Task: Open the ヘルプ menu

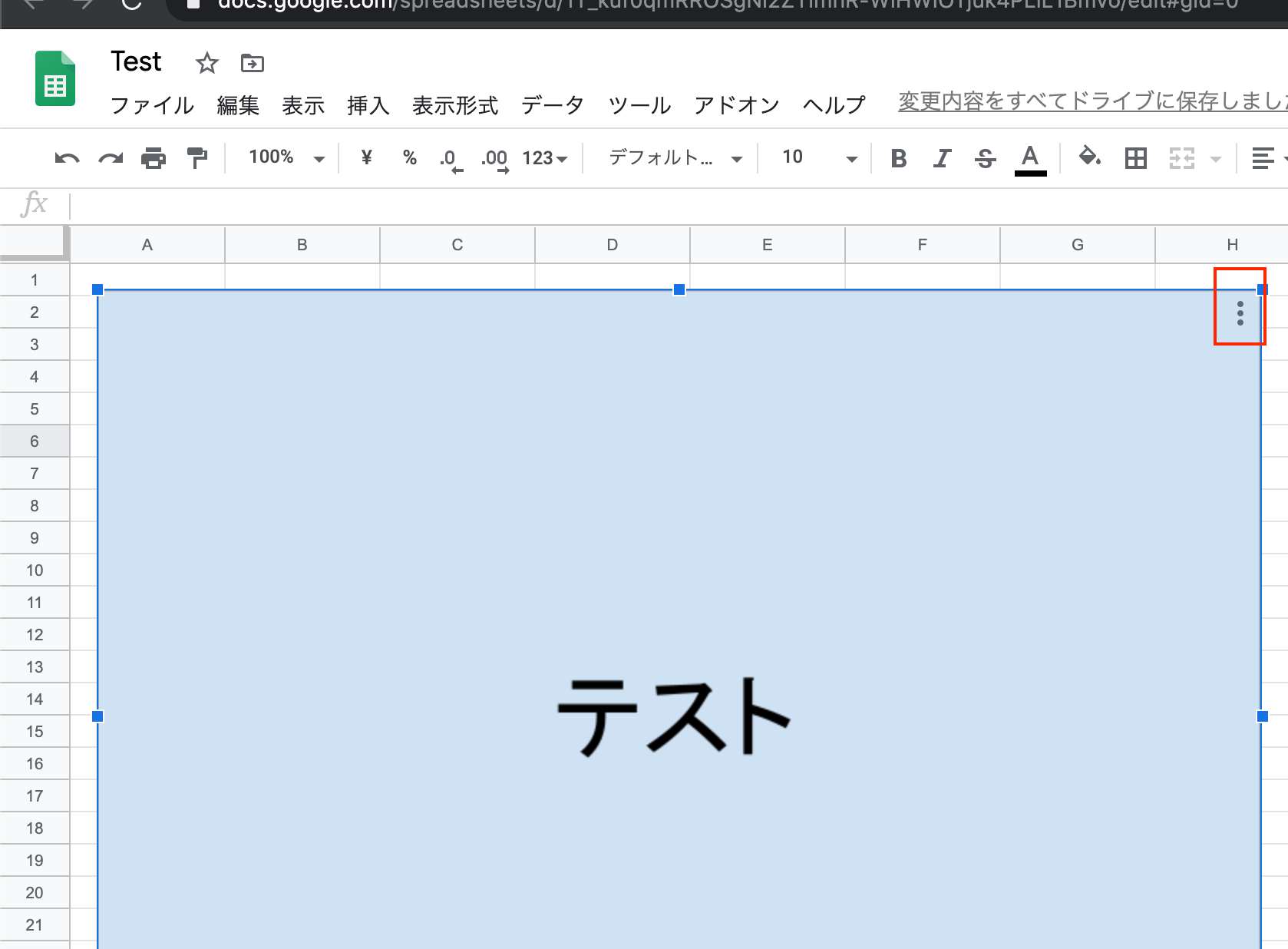Action: pyautogui.click(x=834, y=105)
